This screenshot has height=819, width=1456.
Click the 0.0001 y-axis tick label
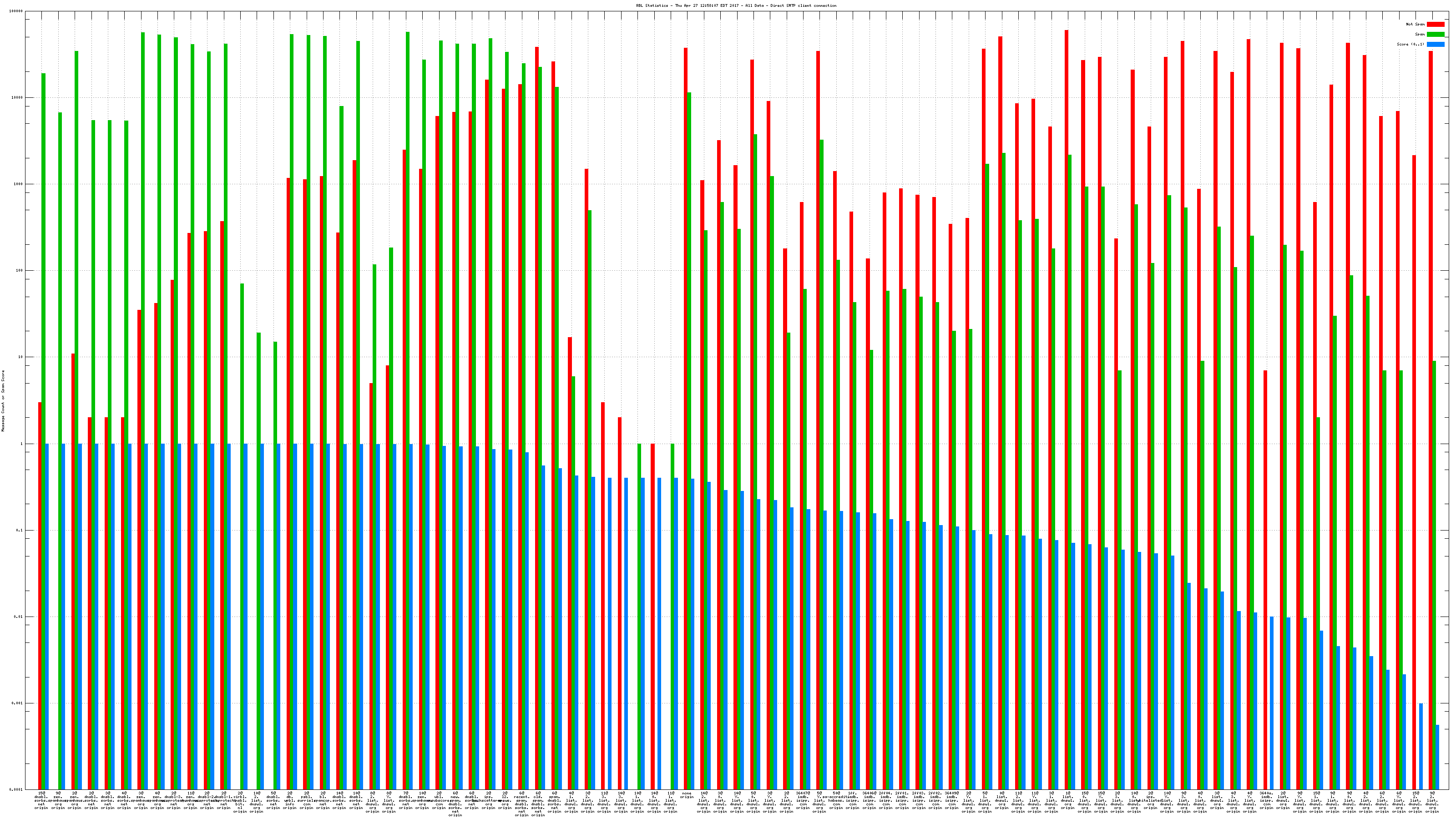[16, 789]
